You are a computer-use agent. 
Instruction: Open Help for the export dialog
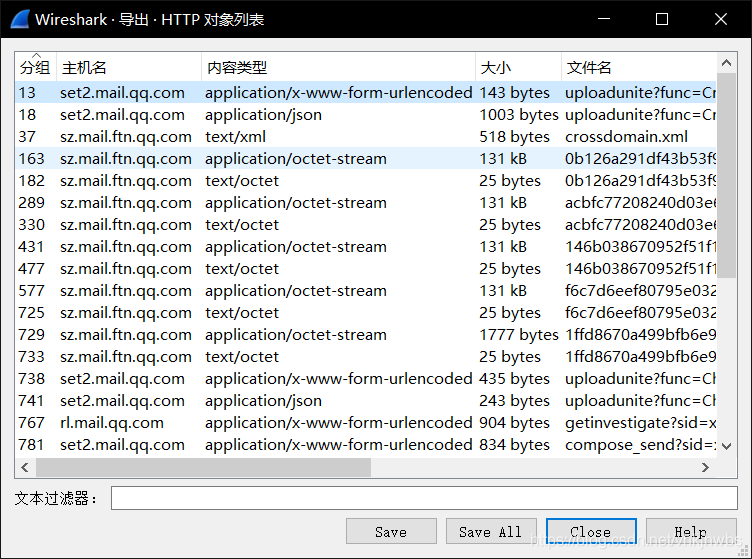coord(690,532)
